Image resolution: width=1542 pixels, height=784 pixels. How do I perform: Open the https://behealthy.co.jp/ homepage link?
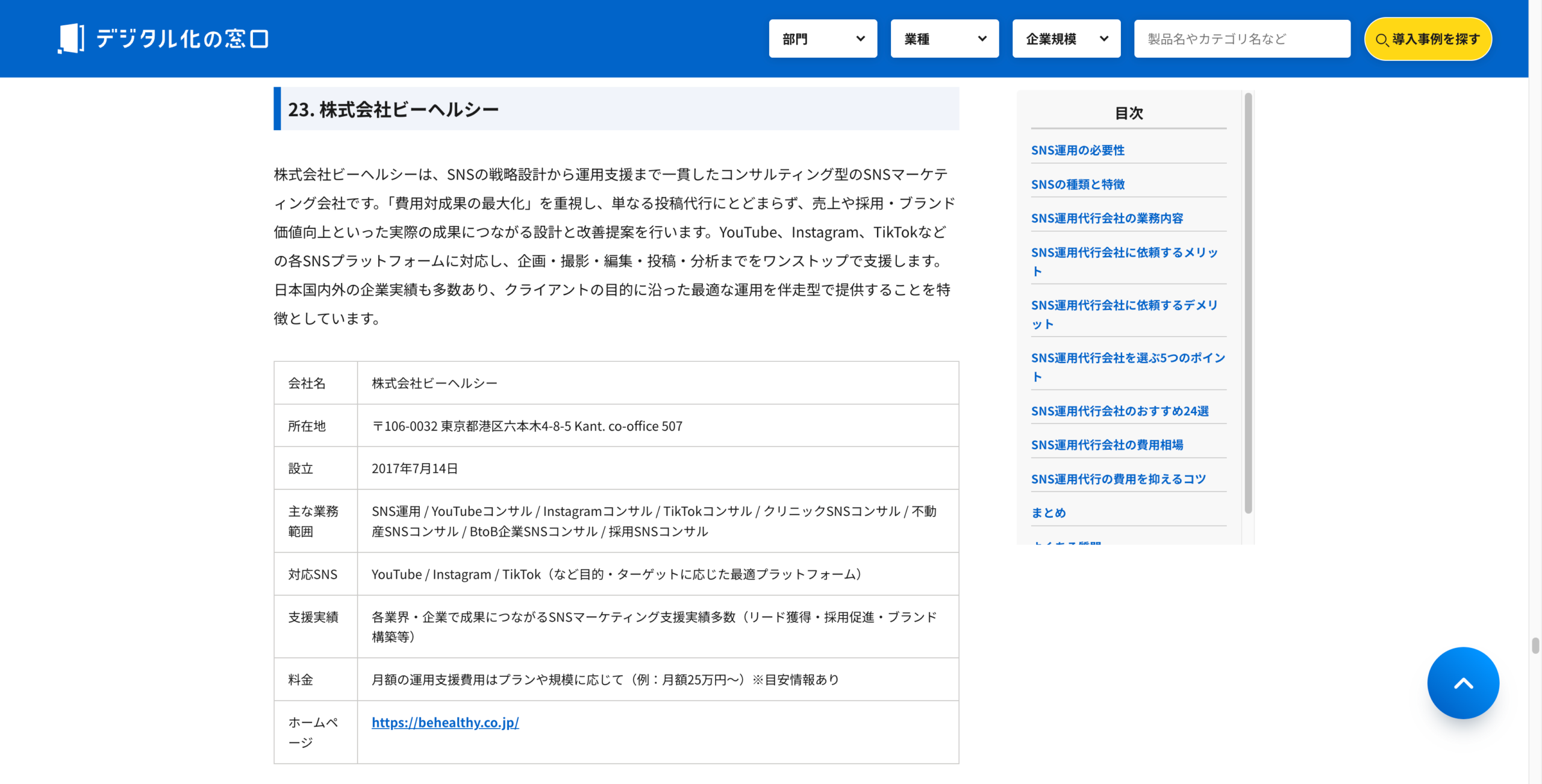tap(446, 722)
